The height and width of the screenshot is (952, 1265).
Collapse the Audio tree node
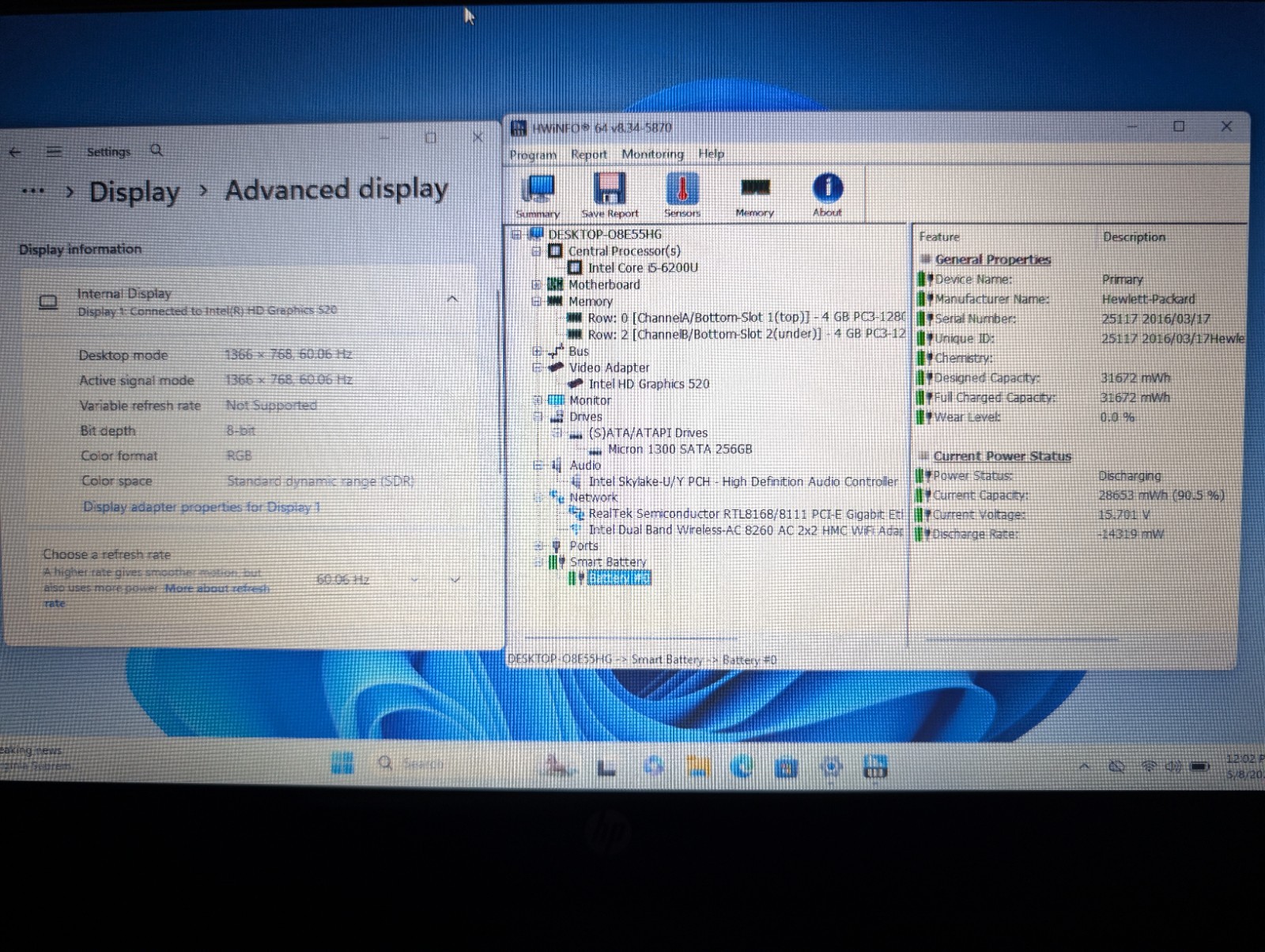pos(538,465)
